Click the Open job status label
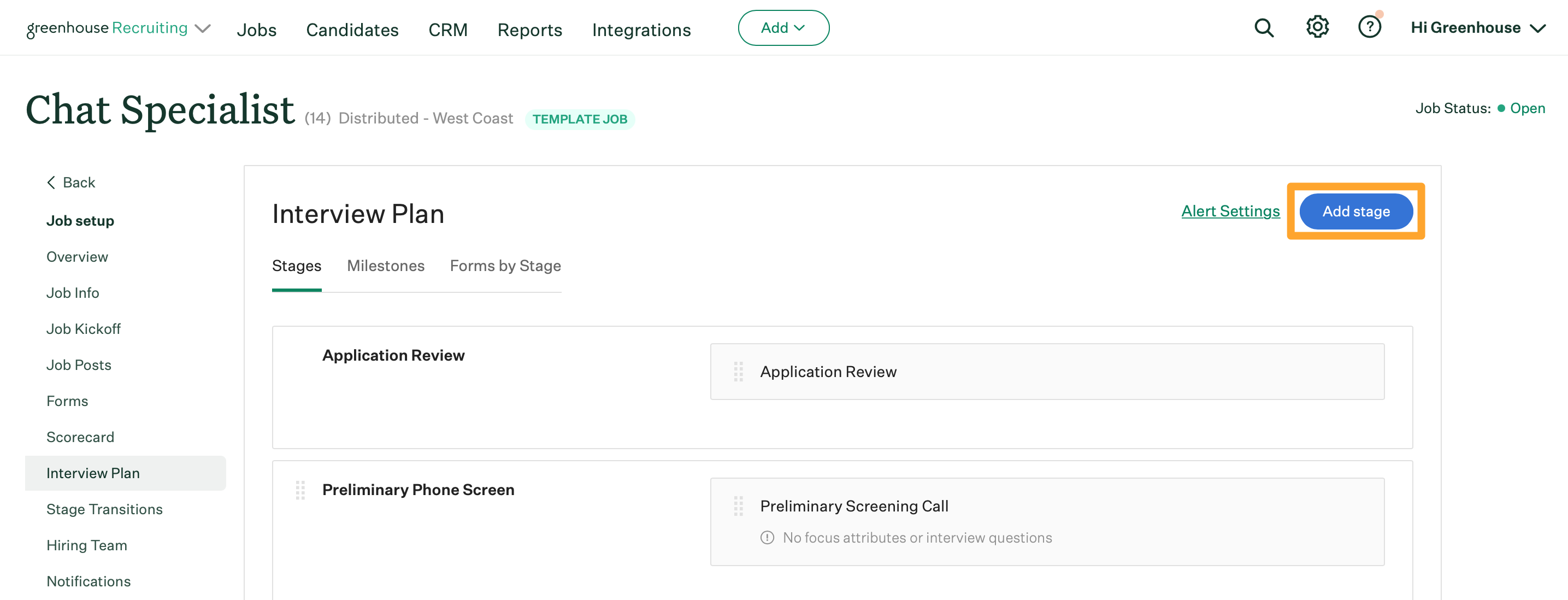This screenshot has width=1568, height=600. point(1527,108)
